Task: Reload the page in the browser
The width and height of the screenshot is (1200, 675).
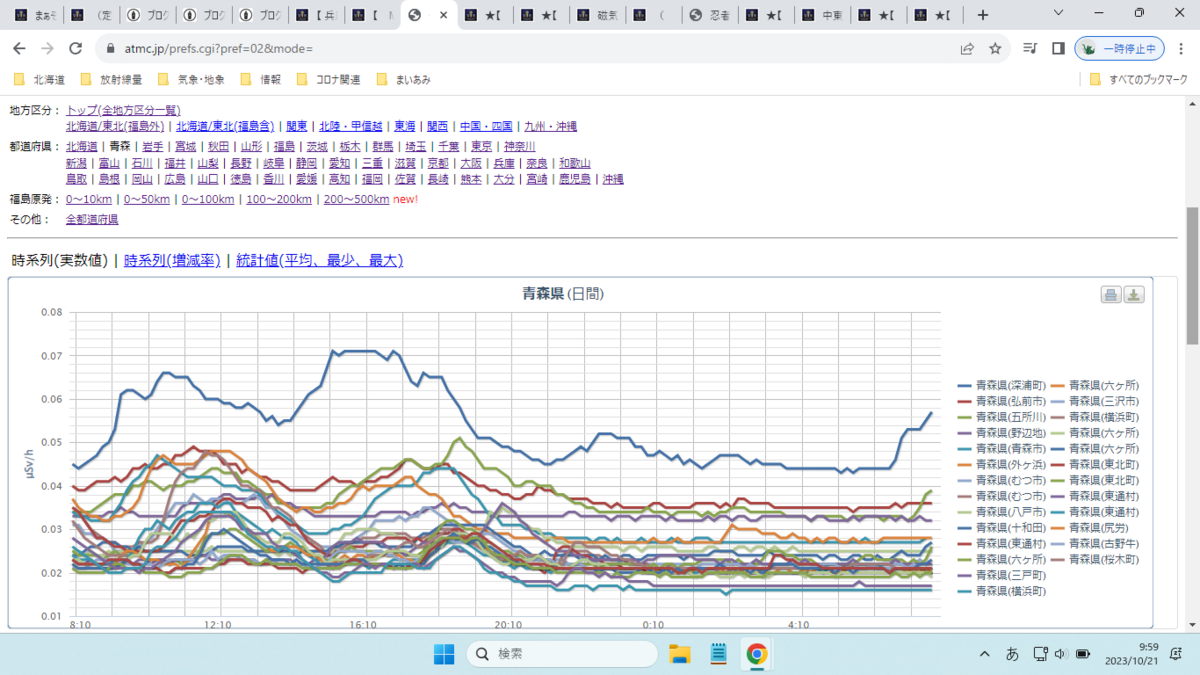Action: pos(75,48)
